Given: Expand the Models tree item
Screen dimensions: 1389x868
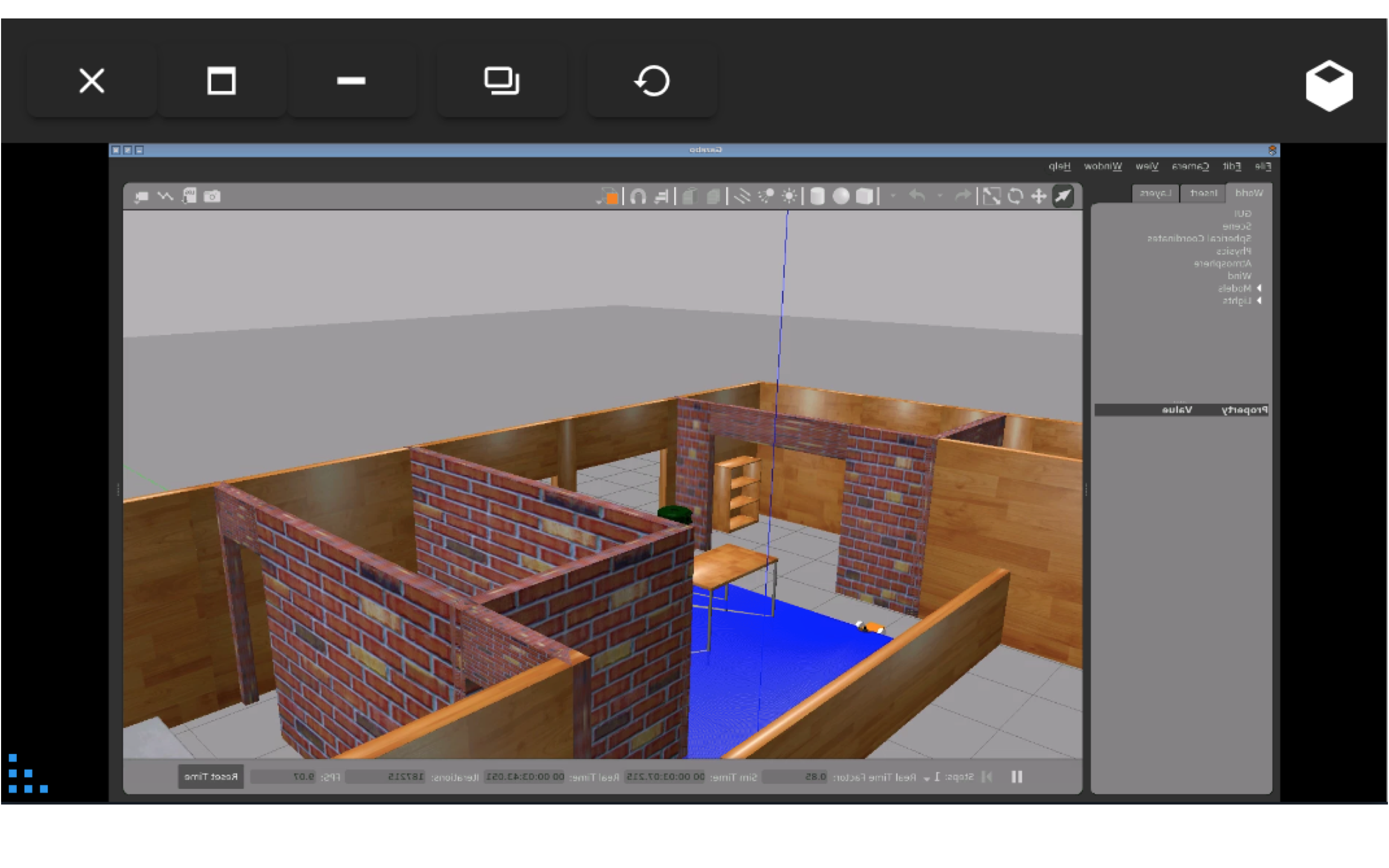Looking at the screenshot, I should (1259, 288).
